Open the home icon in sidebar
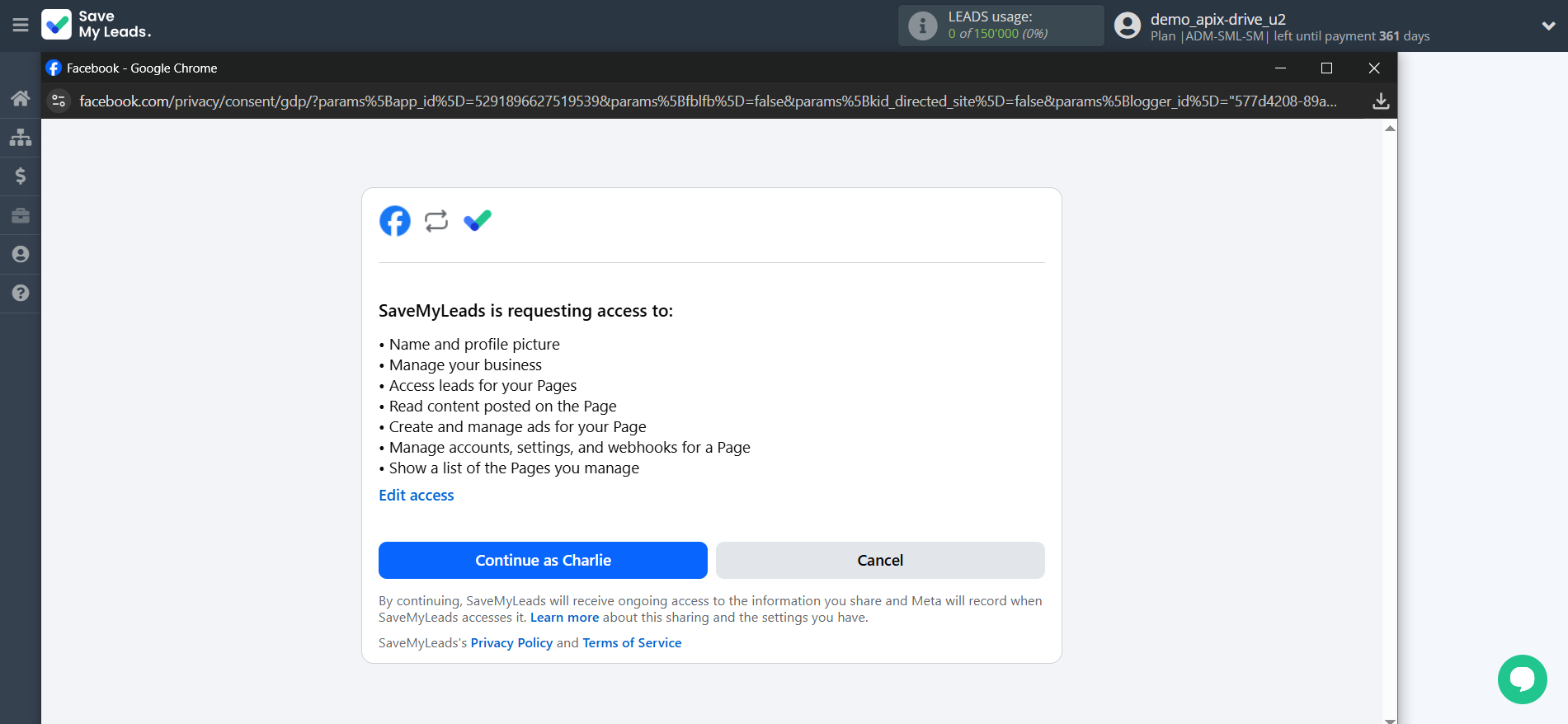Viewport: 1568px width, 724px height. [21, 99]
